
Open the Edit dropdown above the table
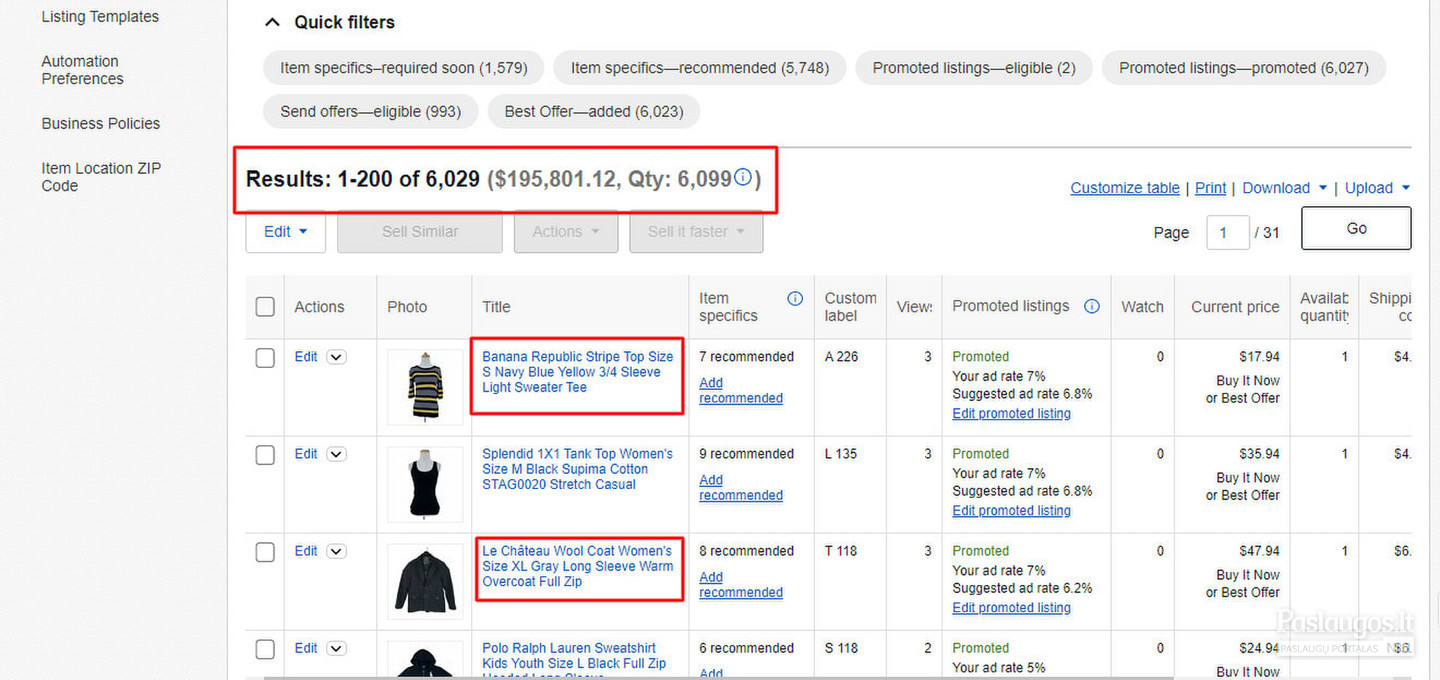pos(286,232)
